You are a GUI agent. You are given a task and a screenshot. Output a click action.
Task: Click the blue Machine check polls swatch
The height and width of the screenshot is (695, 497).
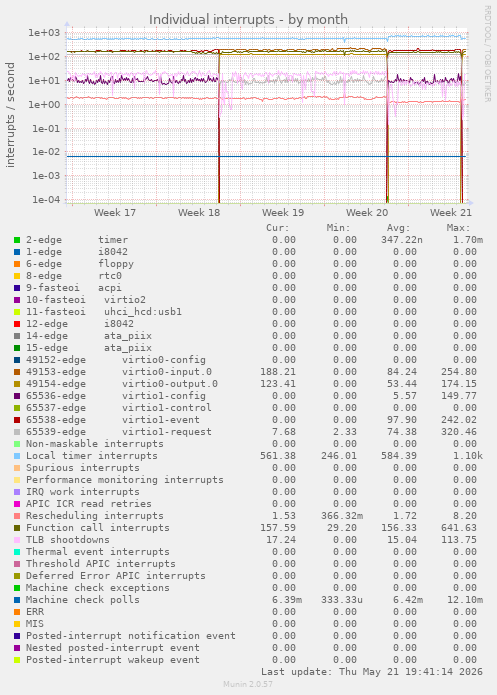[17, 600]
